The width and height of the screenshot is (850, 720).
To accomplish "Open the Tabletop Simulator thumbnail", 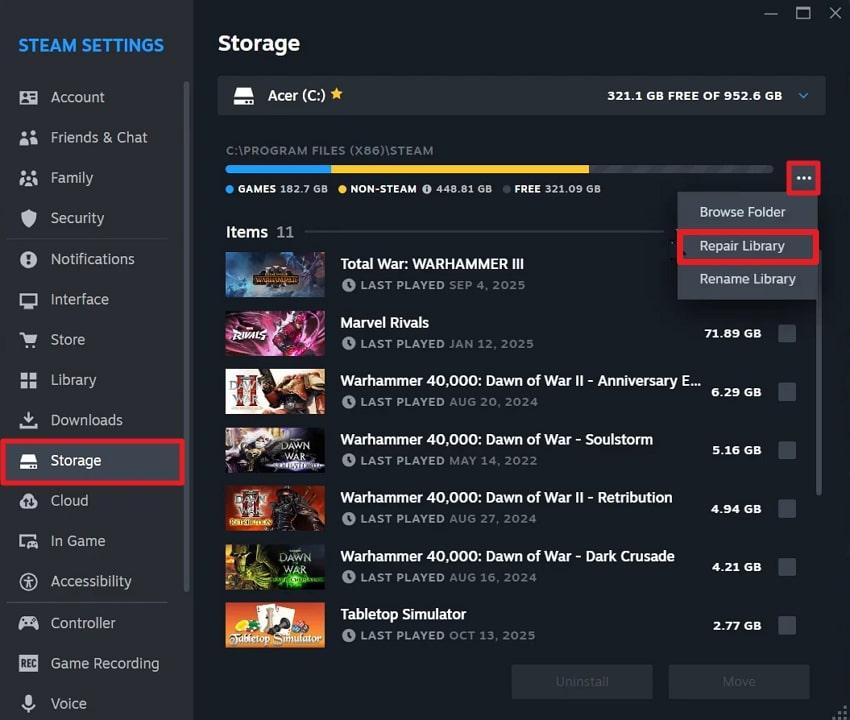I will 274,624.
